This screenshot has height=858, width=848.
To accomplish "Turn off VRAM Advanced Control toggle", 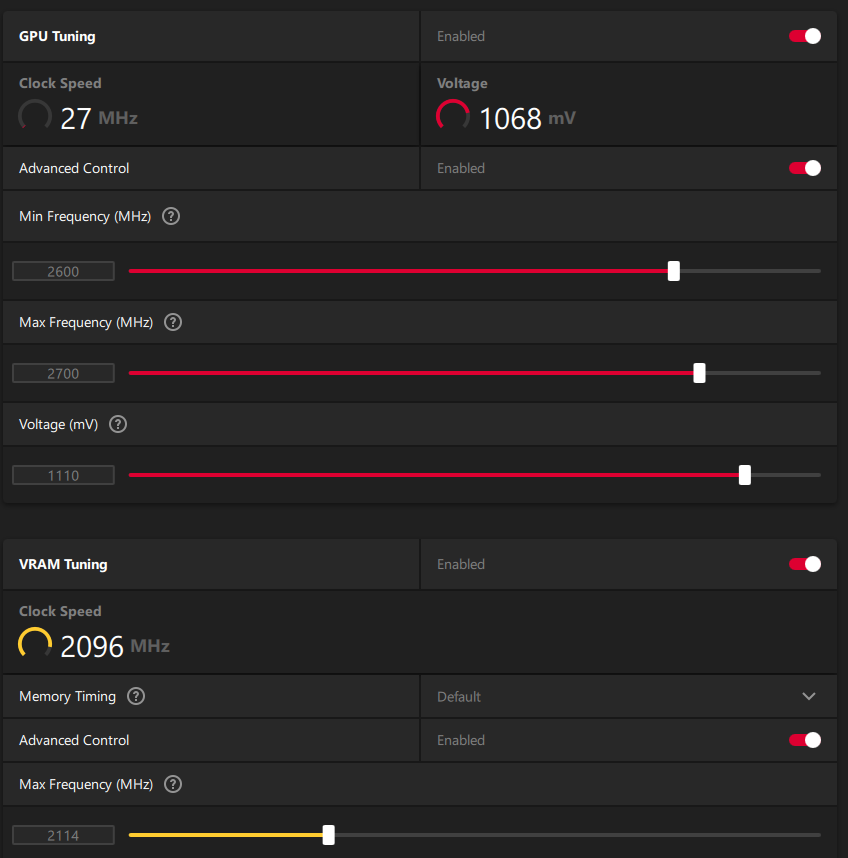I will [x=805, y=740].
